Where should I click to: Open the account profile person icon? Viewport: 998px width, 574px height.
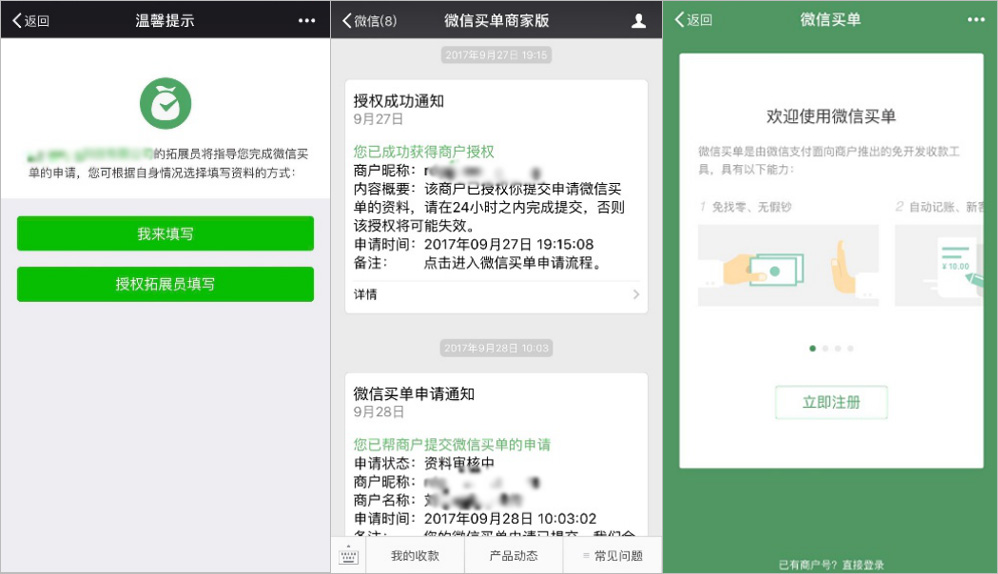tap(638, 21)
